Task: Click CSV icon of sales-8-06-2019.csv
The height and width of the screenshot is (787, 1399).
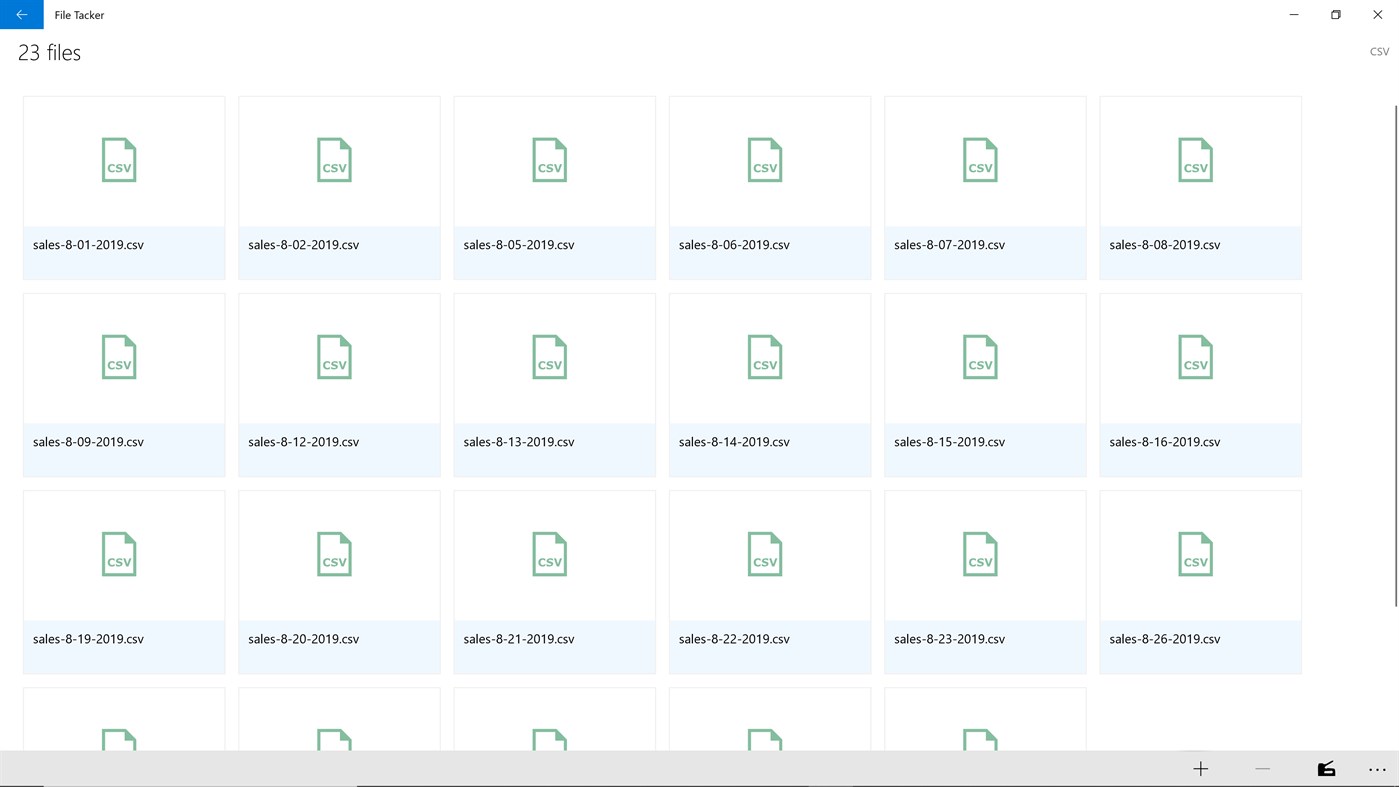Action: click(x=765, y=160)
